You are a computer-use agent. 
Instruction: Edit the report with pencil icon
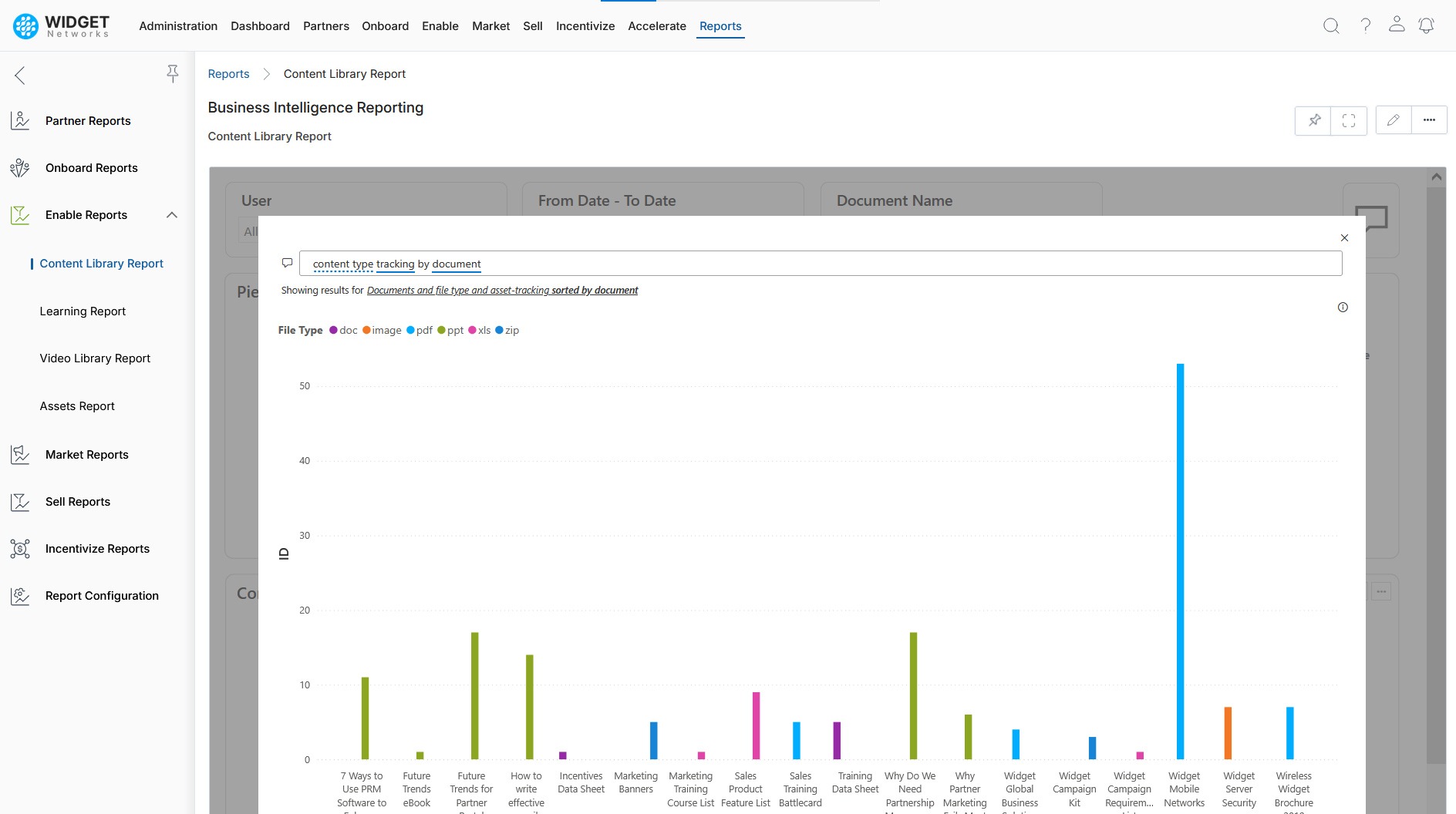(x=1394, y=120)
